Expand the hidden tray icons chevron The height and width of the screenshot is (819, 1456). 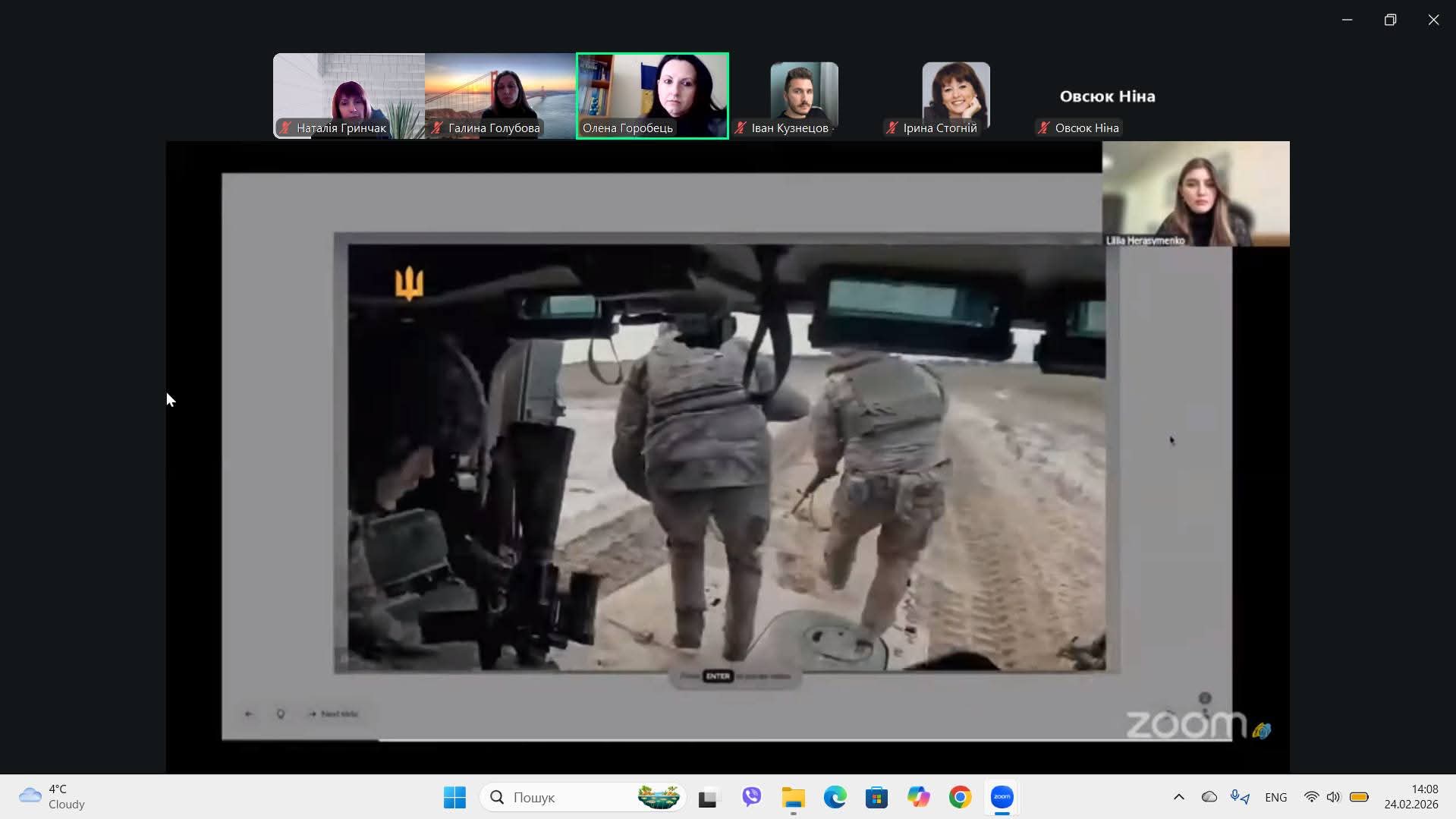coord(1178,797)
